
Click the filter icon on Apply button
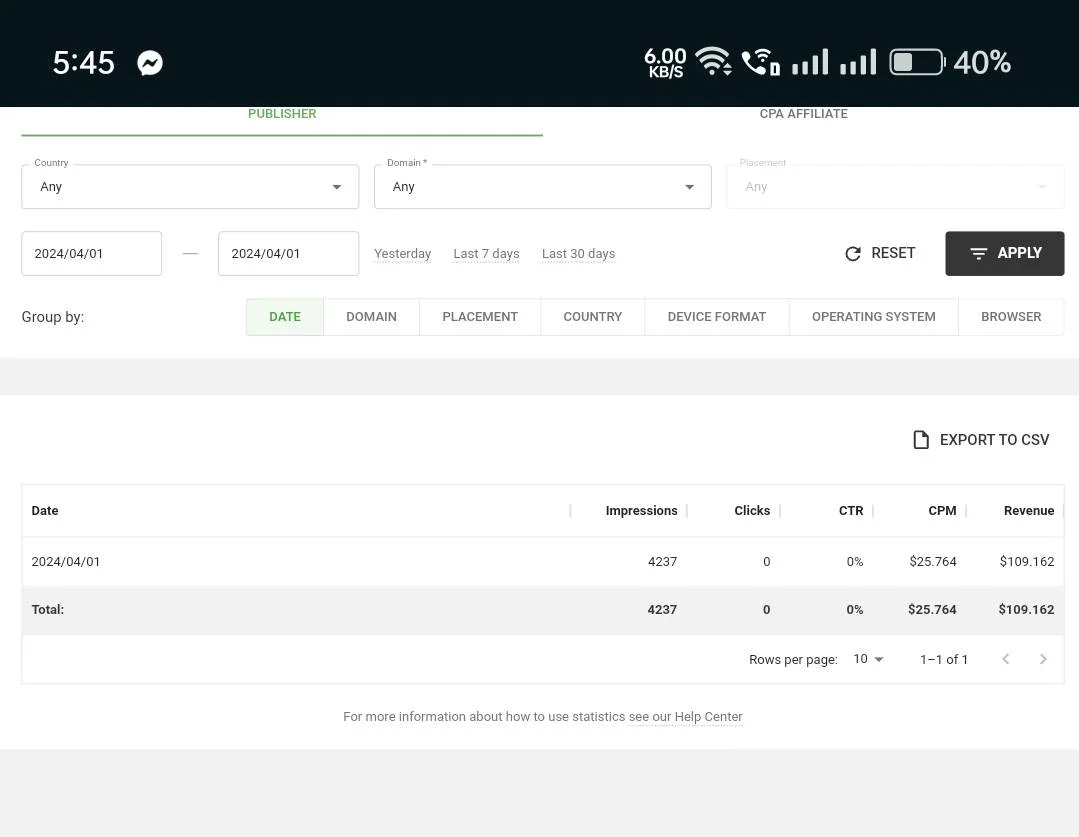pos(978,254)
